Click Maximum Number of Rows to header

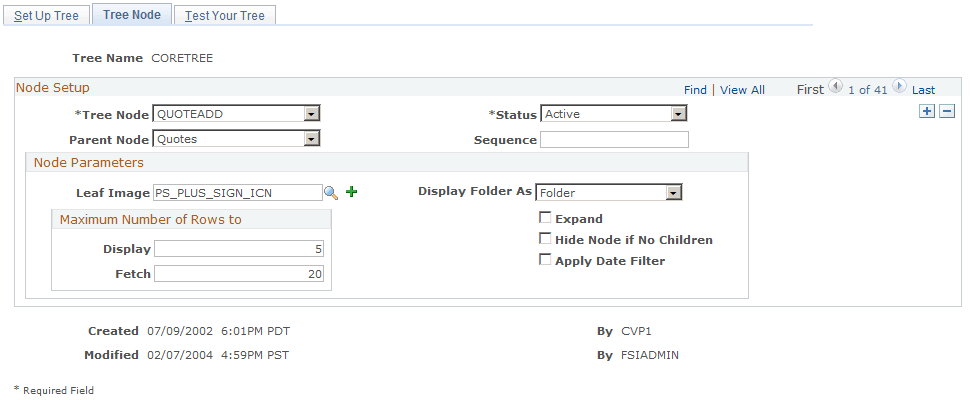150,219
